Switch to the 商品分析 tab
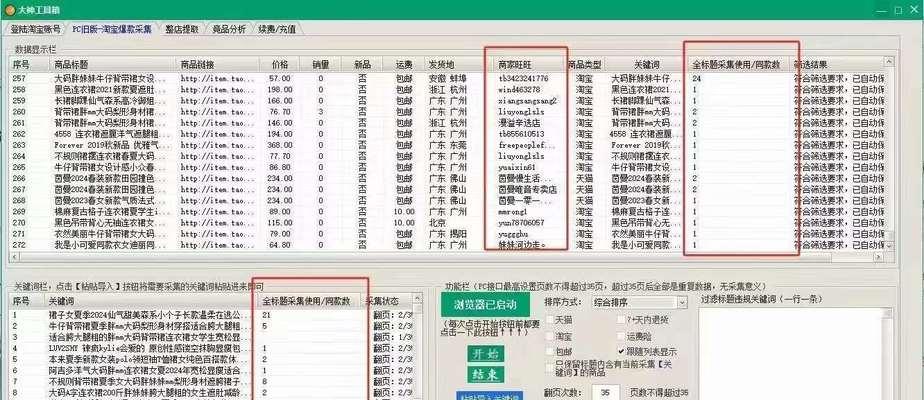This screenshot has width=924, height=400. click(229, 28)
